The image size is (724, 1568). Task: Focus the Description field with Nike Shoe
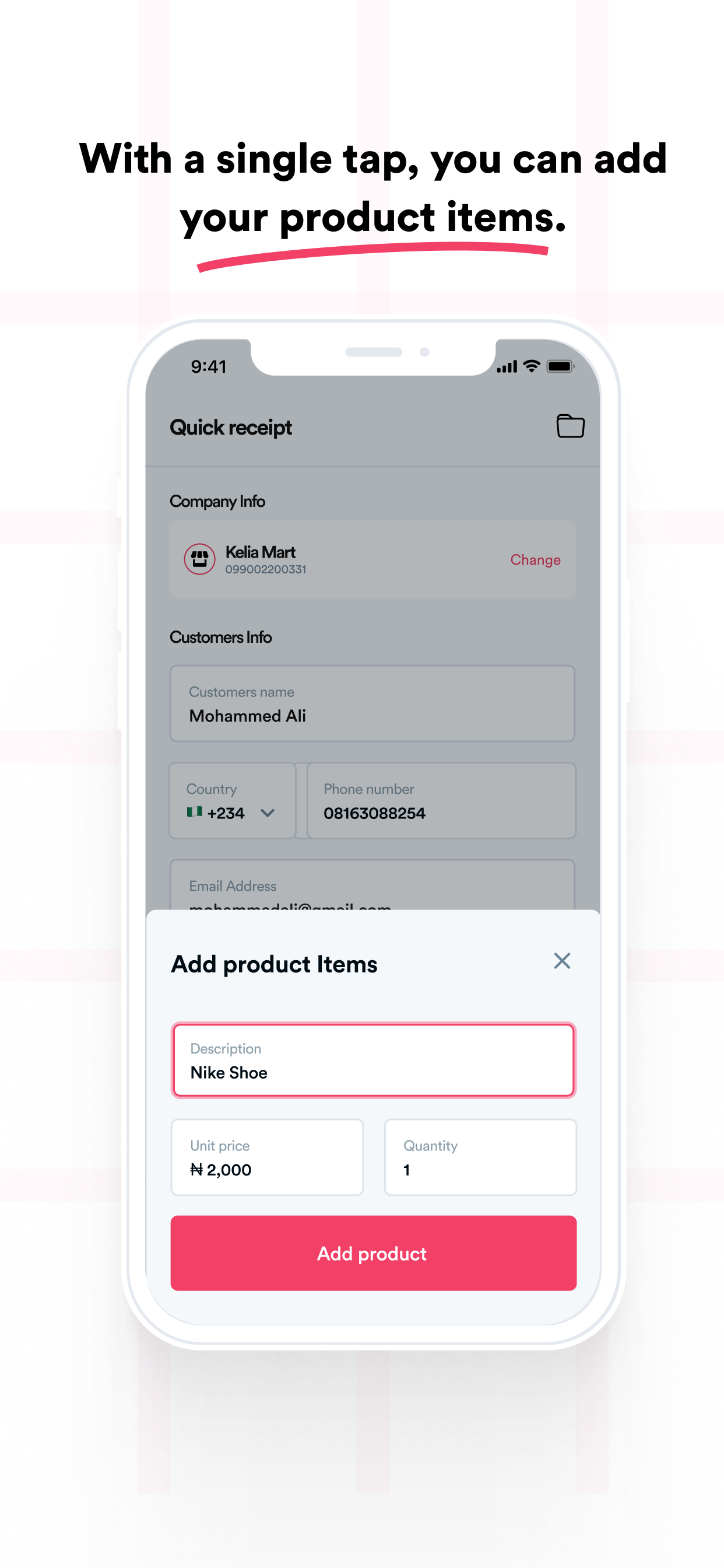373,1060
